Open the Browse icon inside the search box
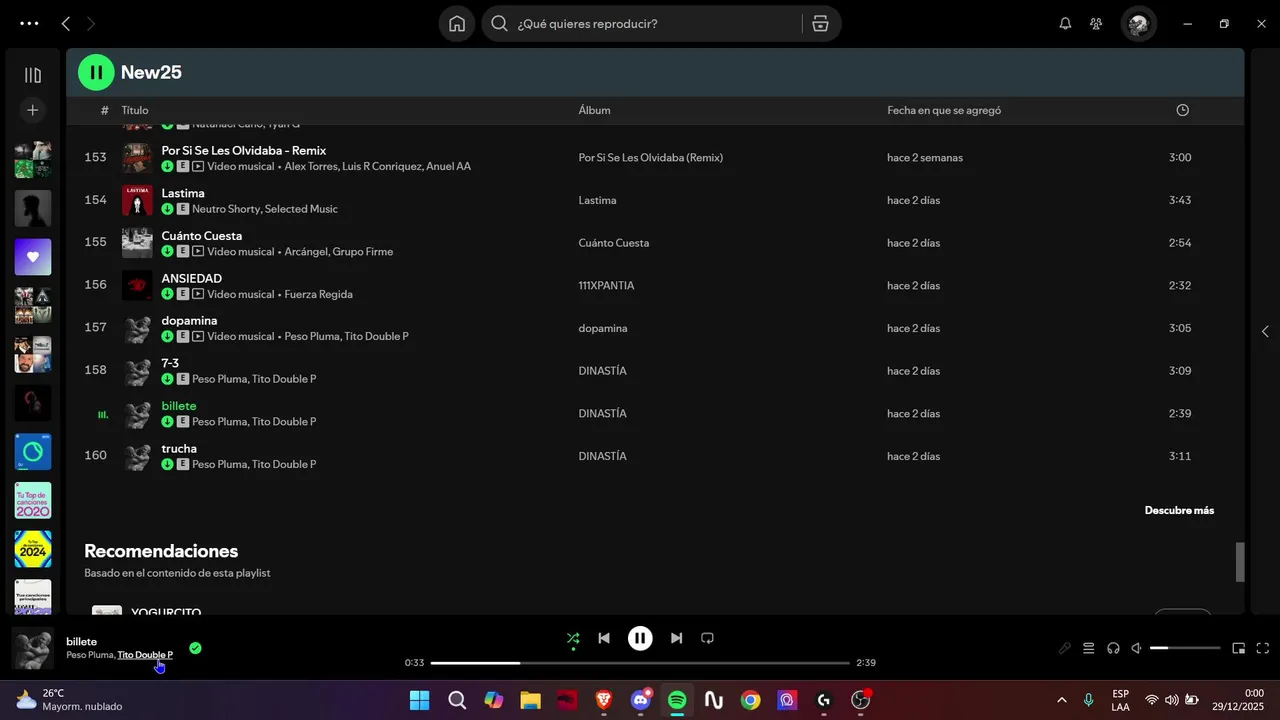 point(820,24)
